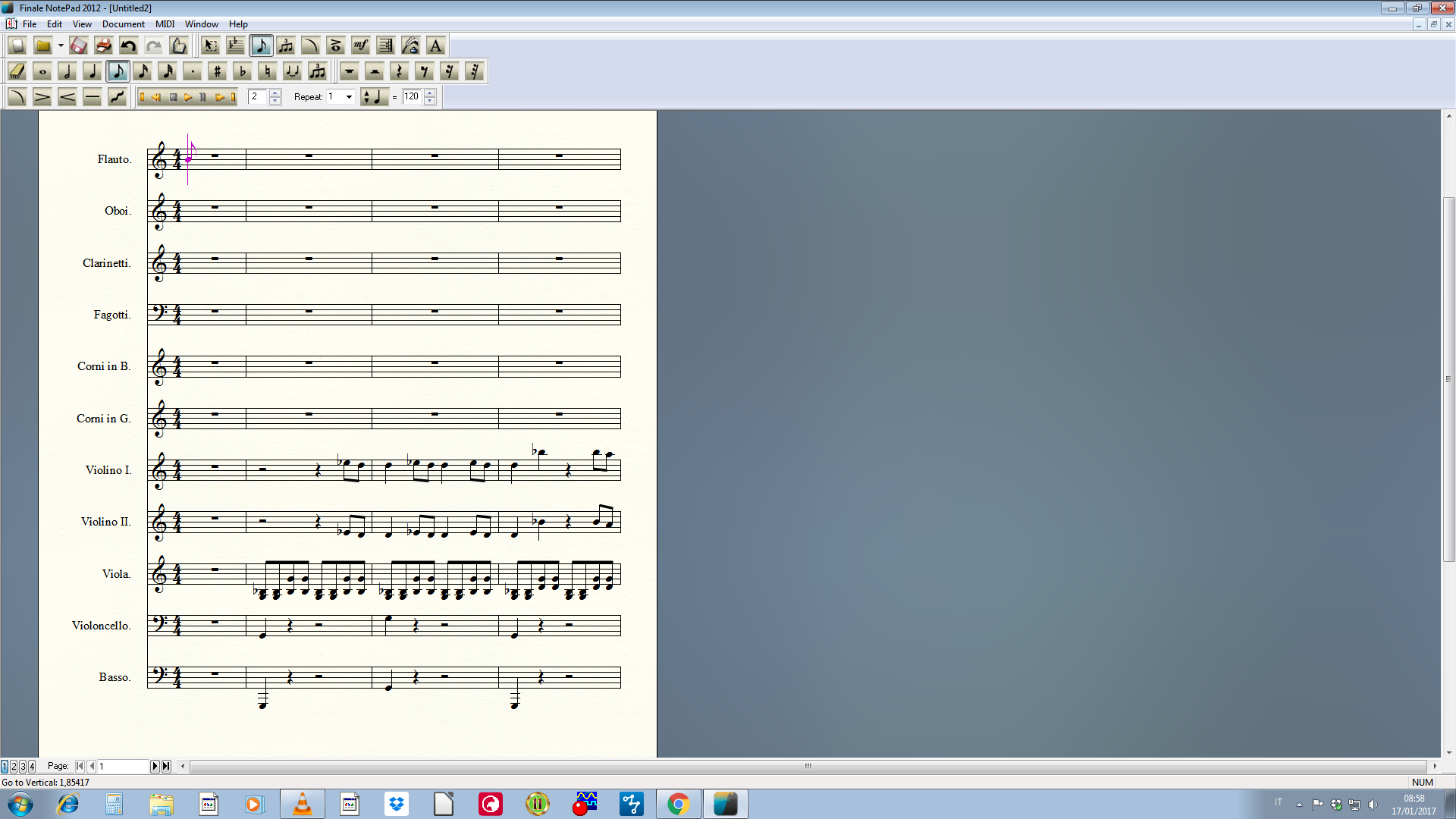Apply the flat accidental
Image resolution: width=1456 pixels, height=819 pixels.
pyautogui.click(x=243, y=71)
